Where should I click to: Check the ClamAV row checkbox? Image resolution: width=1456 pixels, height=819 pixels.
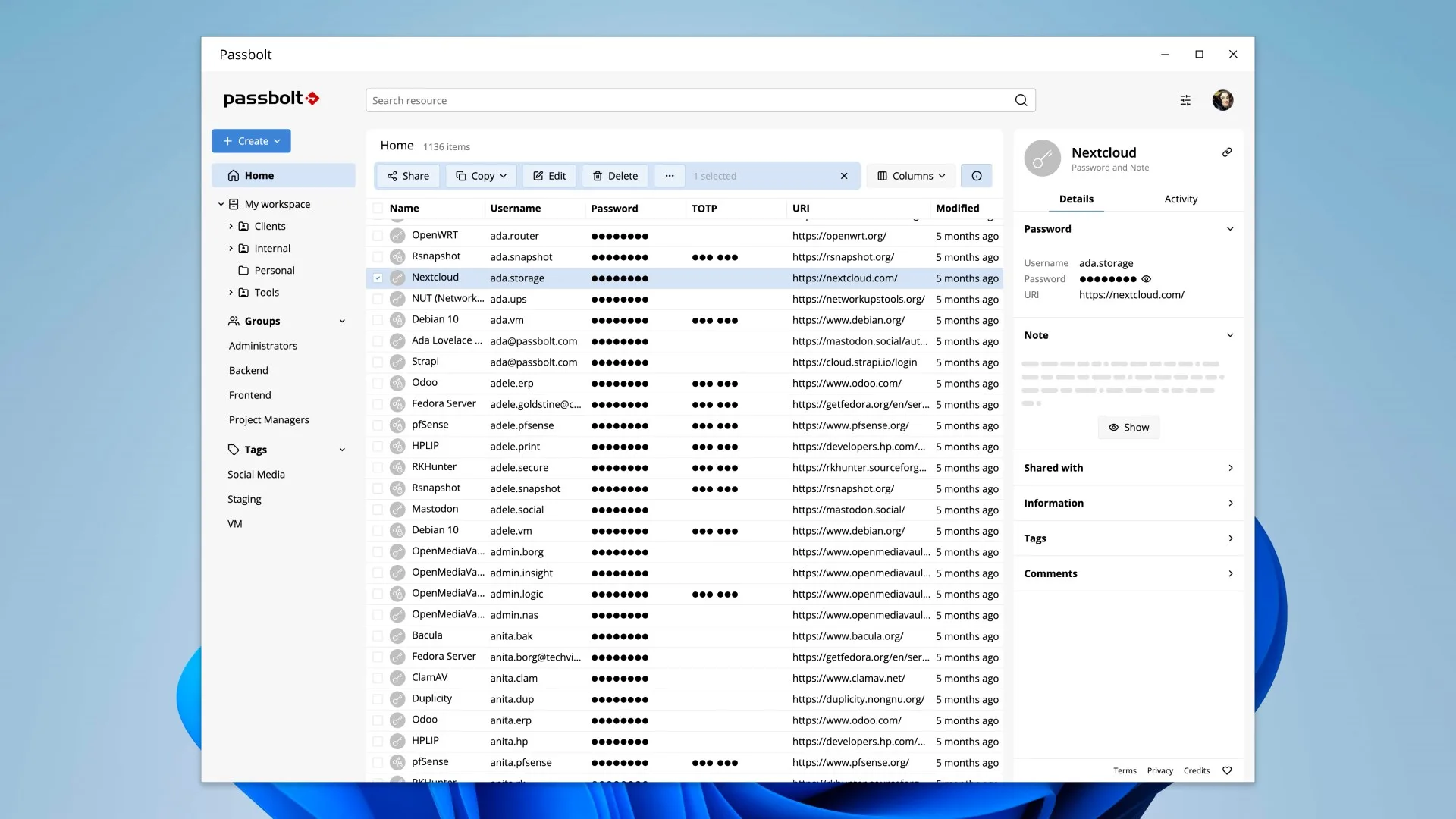pyautogui.click(x=378, y=678)
